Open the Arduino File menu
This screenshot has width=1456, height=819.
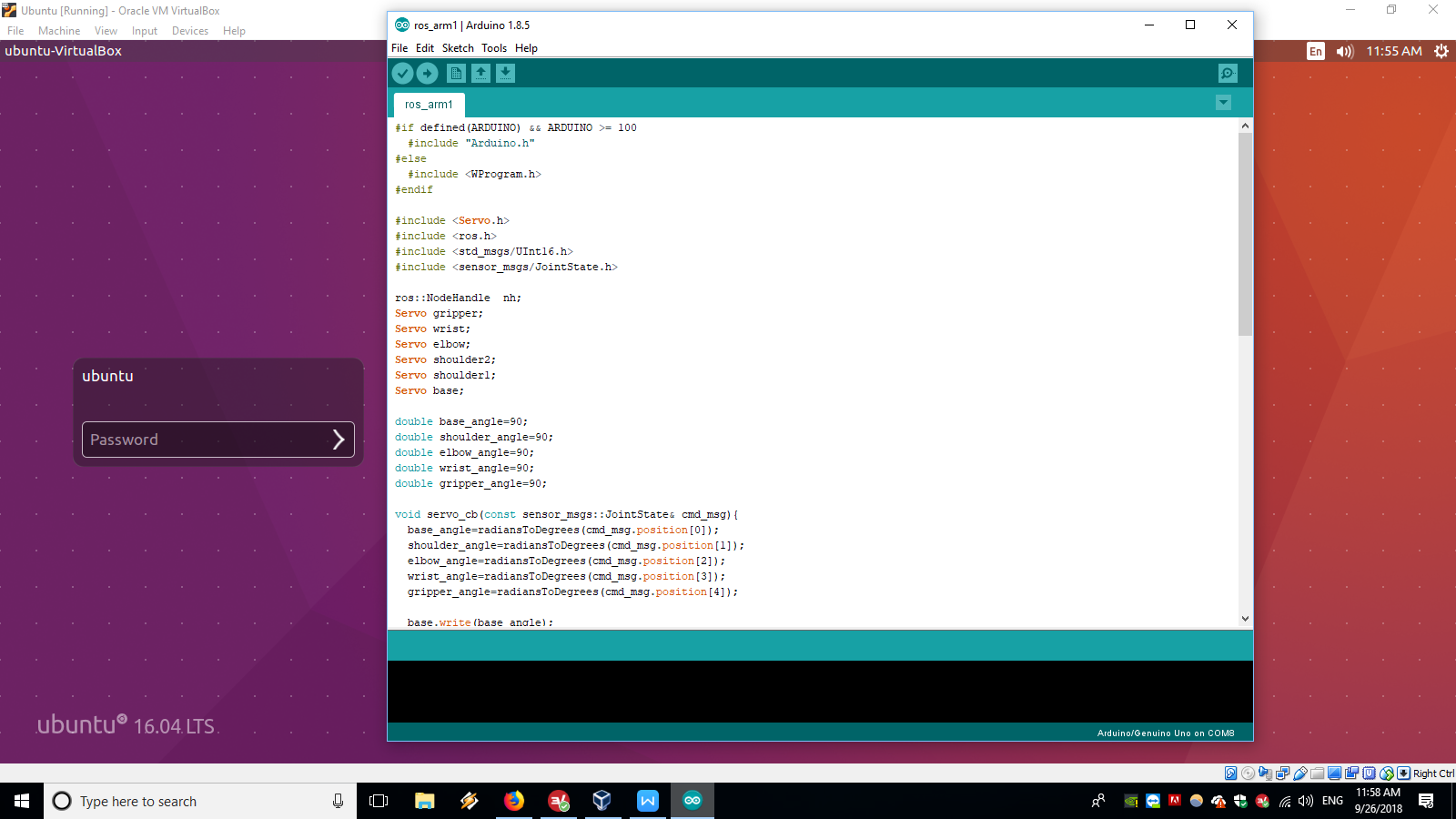click(399, 48)
